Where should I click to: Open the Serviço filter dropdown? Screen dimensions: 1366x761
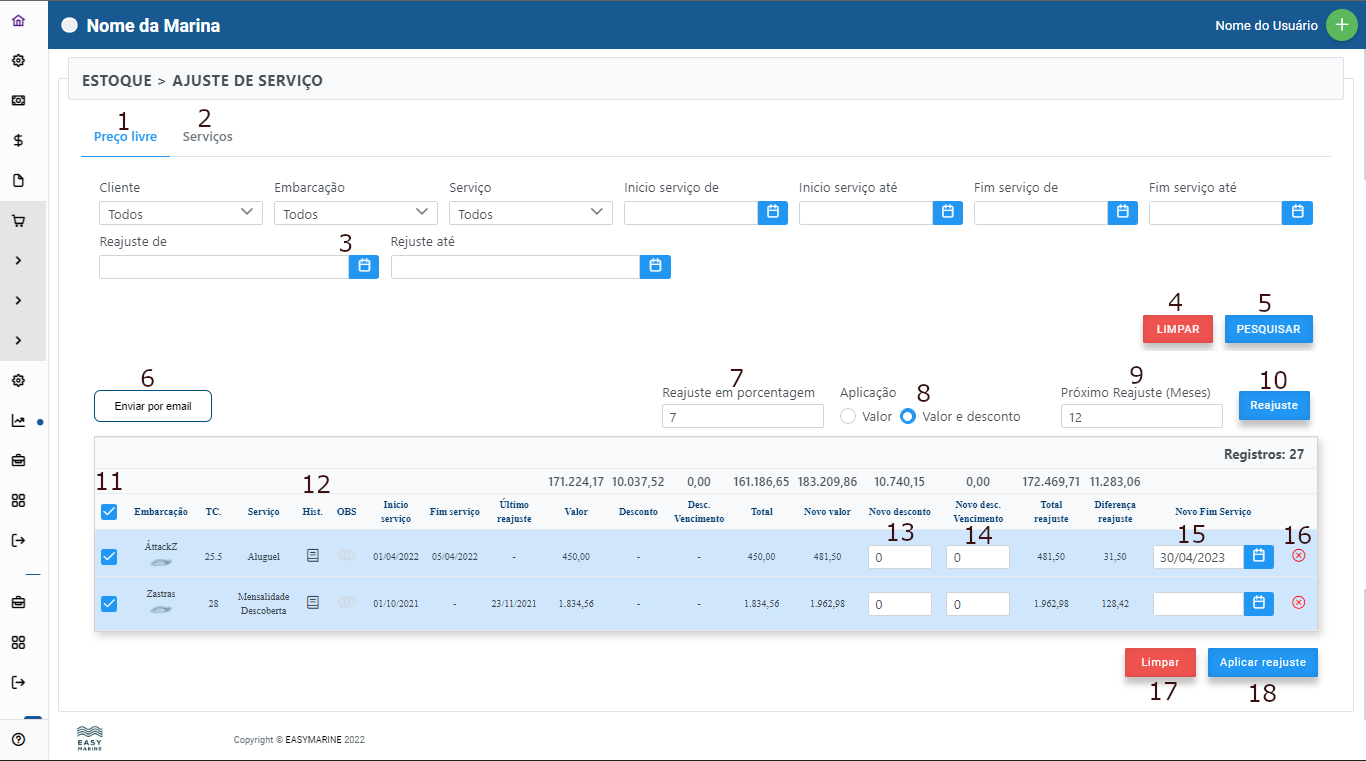pyautogui.click(x=530, y=213)
